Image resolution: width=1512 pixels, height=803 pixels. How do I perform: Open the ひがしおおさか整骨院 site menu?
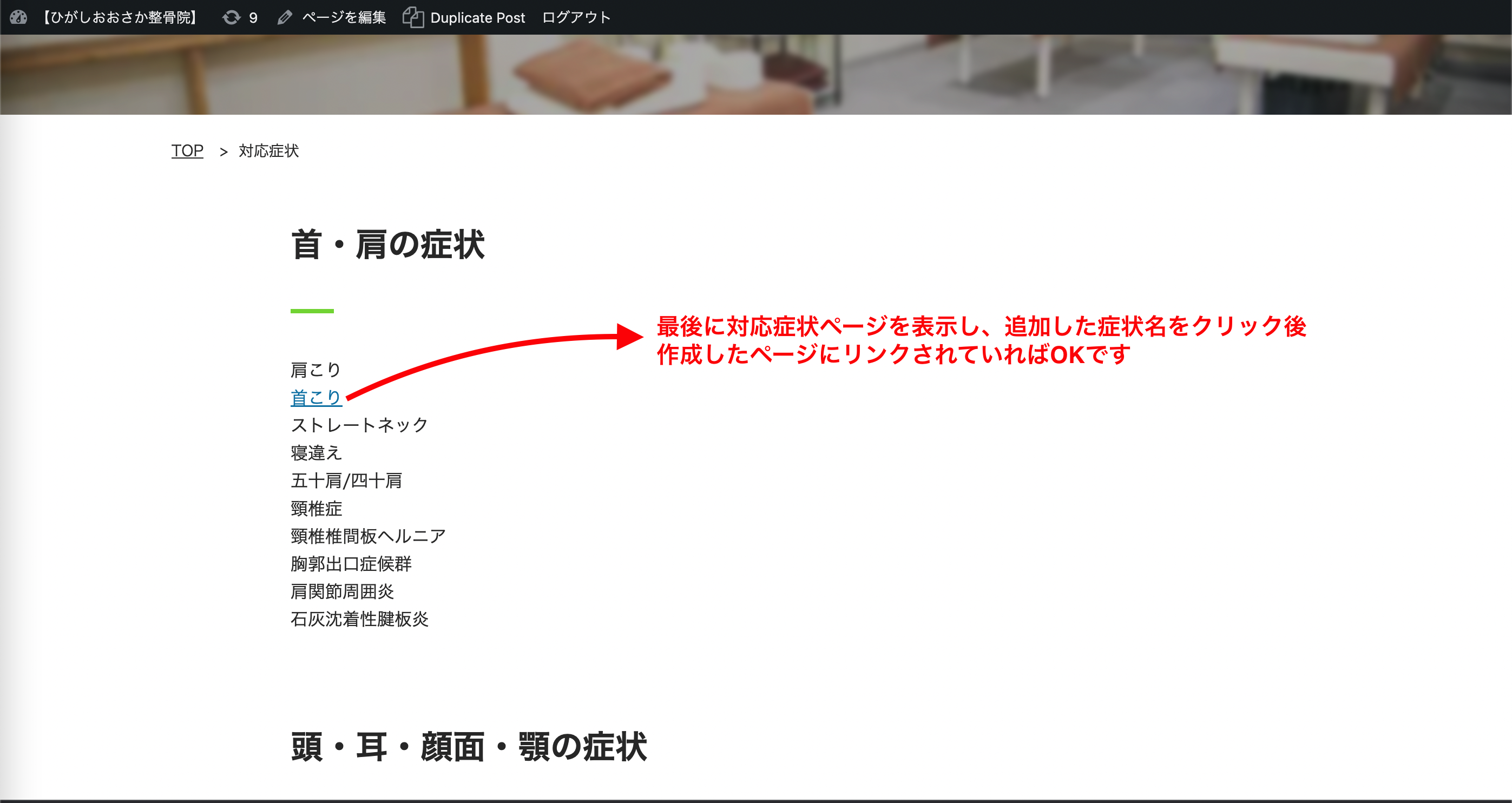[x=120, y=17]
